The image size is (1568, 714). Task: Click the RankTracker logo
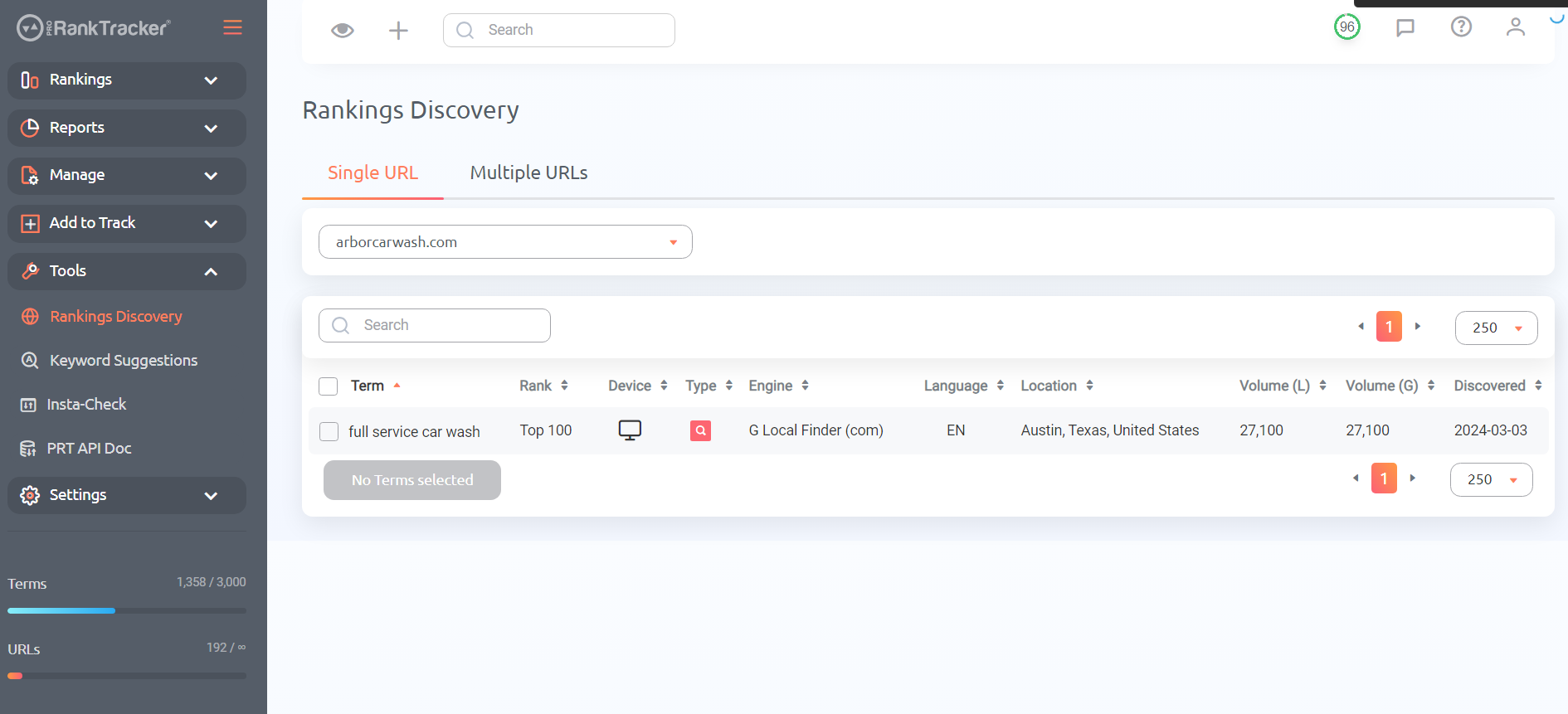94,28
